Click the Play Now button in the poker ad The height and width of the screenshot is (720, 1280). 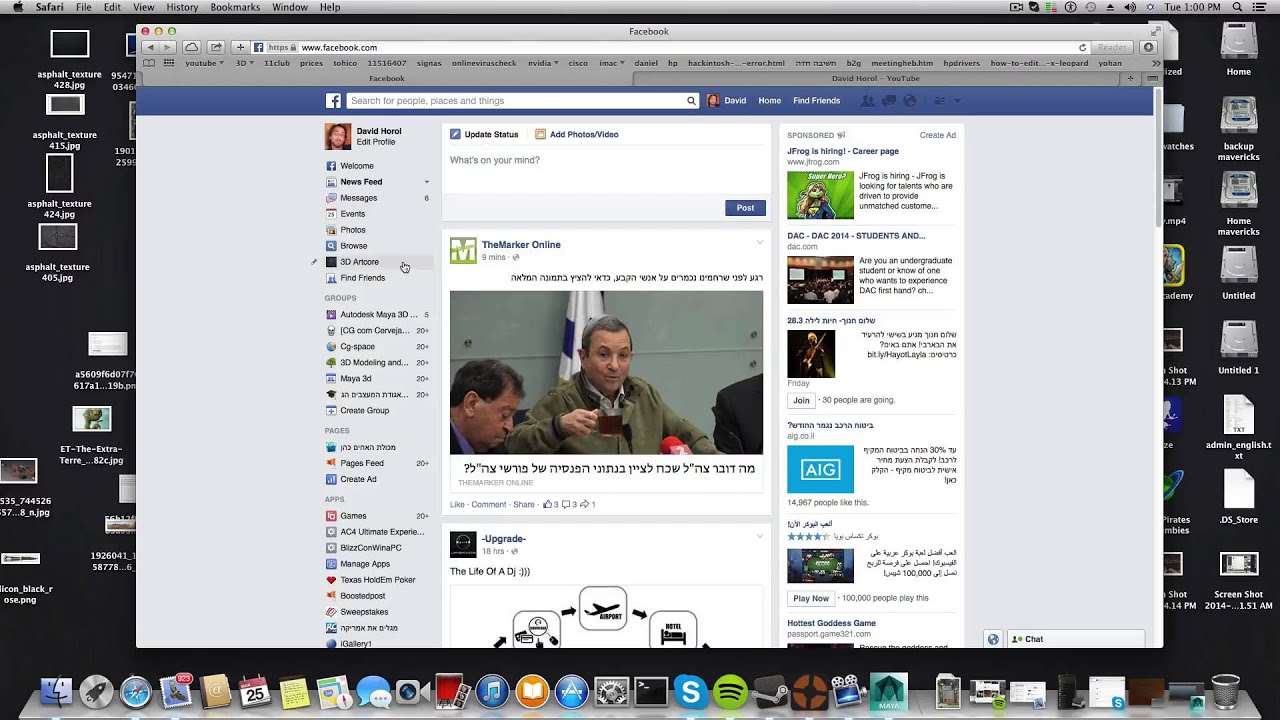pos(811,598)
